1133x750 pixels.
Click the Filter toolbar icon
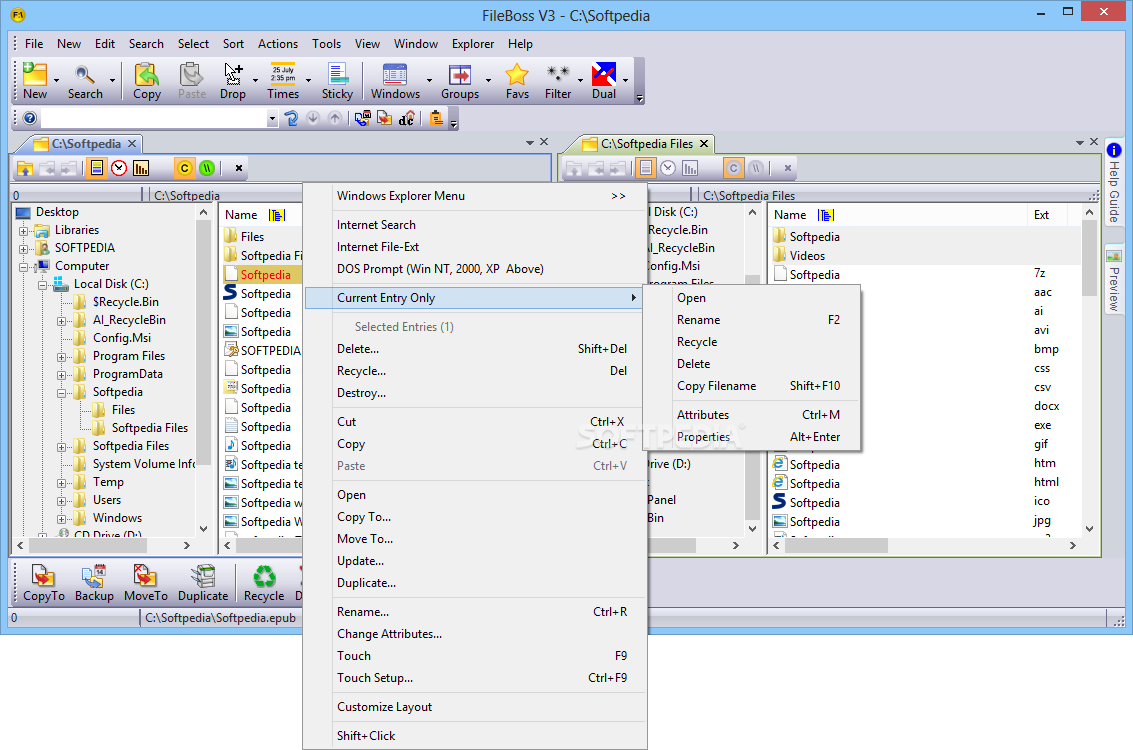(x=558, y=74)
